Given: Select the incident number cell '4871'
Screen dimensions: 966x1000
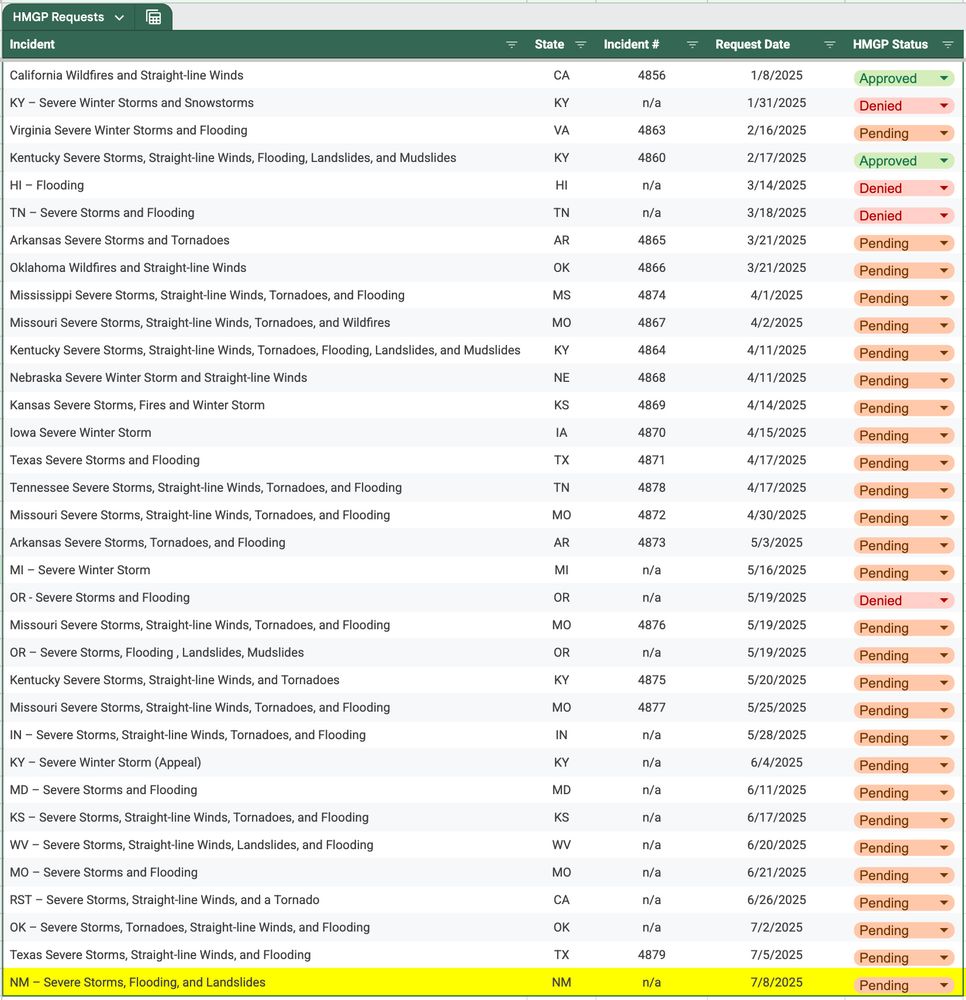Looking at the screenshot, I should 651,460.
